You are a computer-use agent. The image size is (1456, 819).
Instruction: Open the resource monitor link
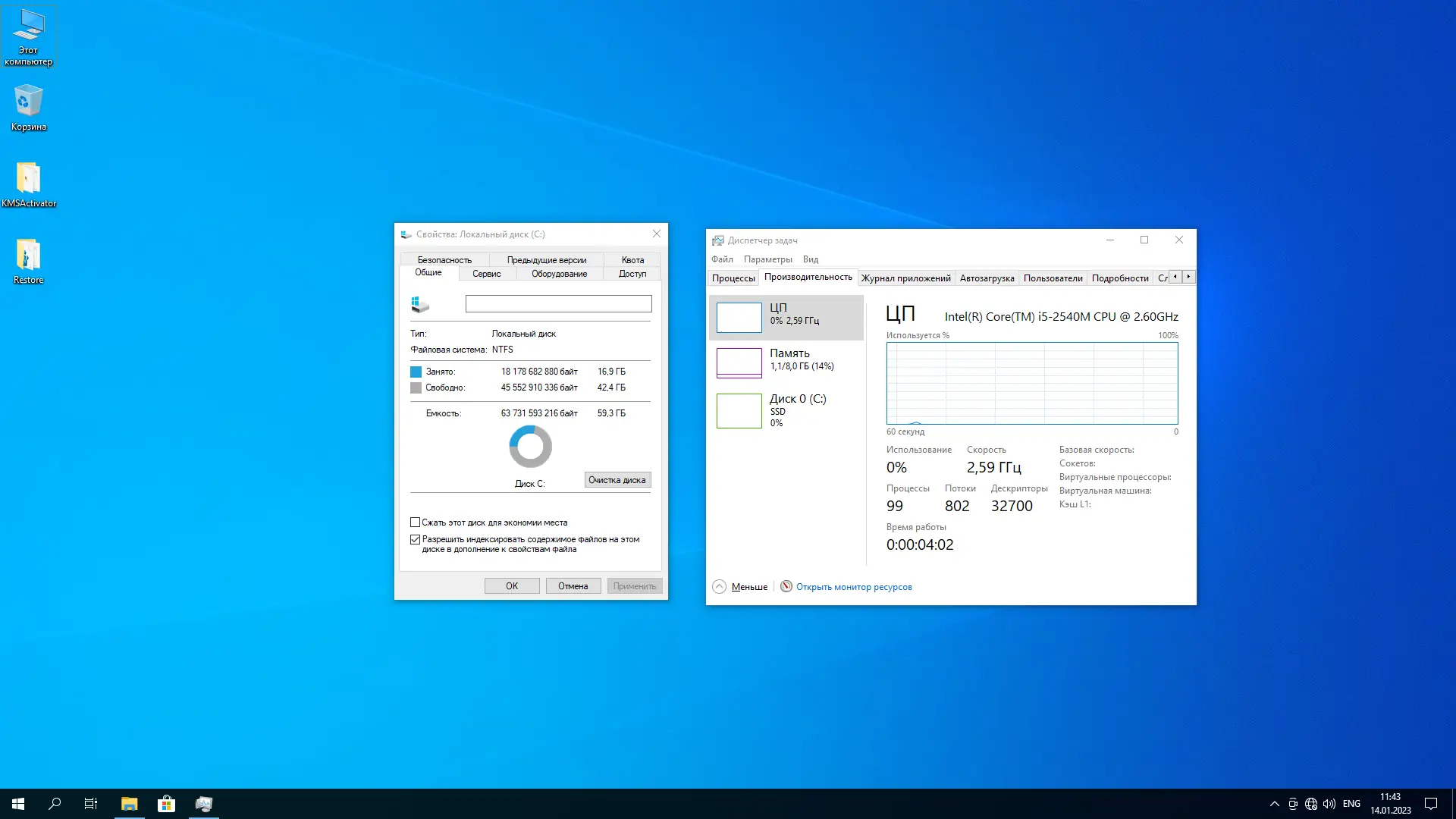(x=853, y=587)
